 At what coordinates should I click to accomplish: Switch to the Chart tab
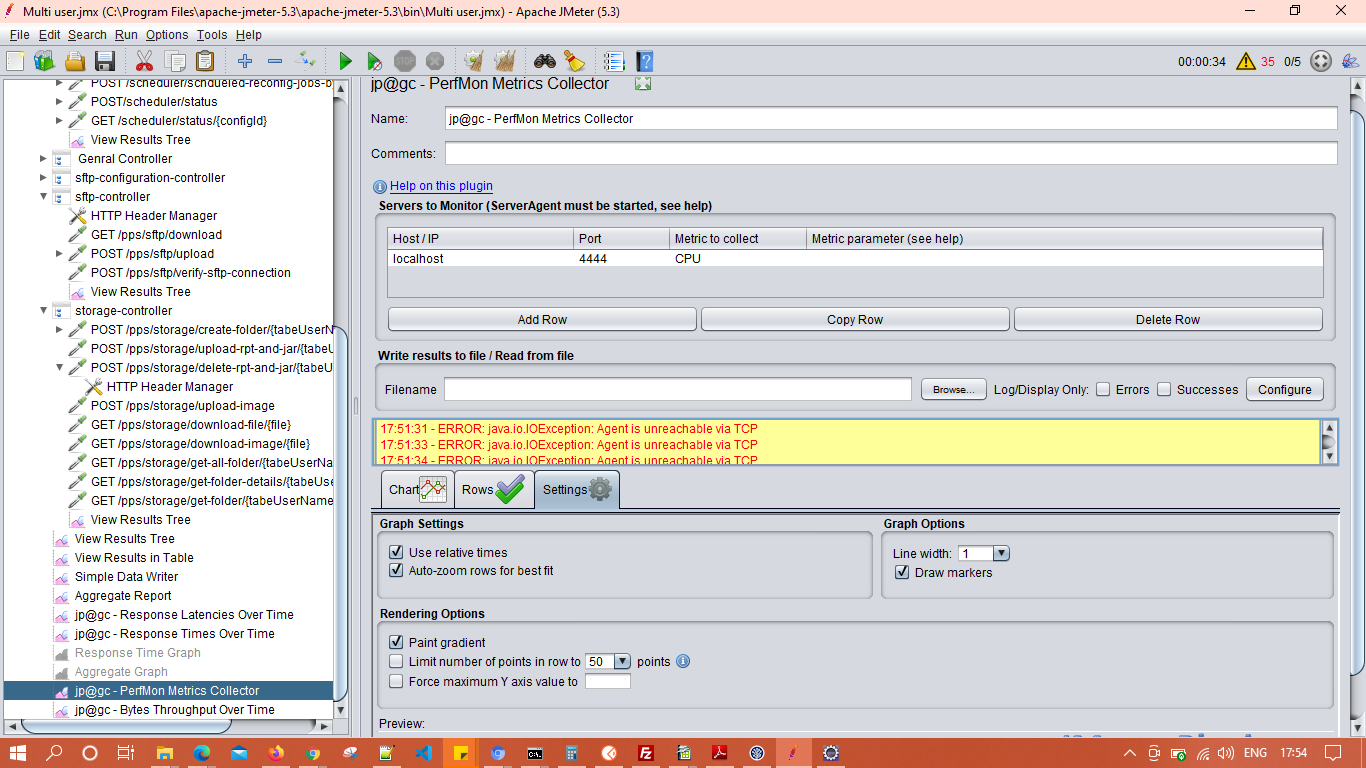[x=417, y=490]
